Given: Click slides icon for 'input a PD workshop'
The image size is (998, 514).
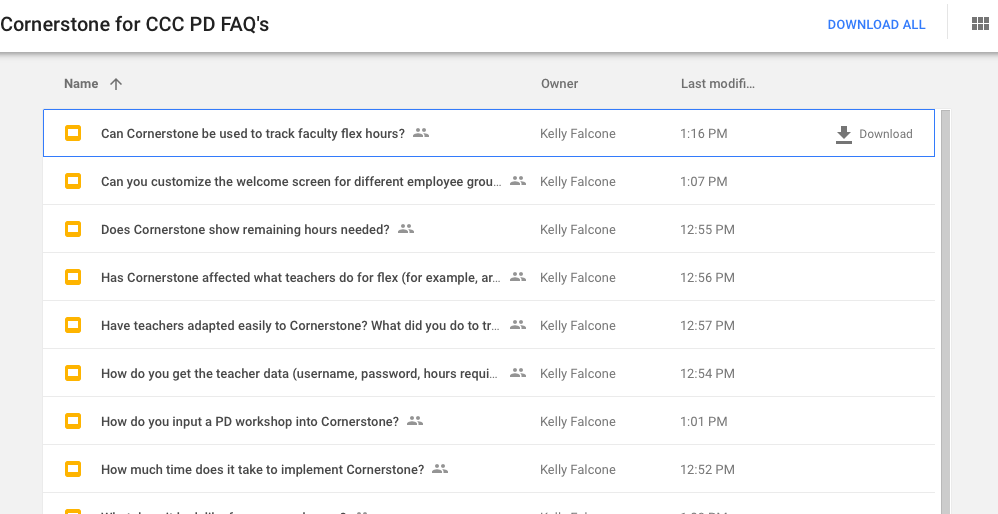Looking at the screenshot, I should (x=73, y=421).
